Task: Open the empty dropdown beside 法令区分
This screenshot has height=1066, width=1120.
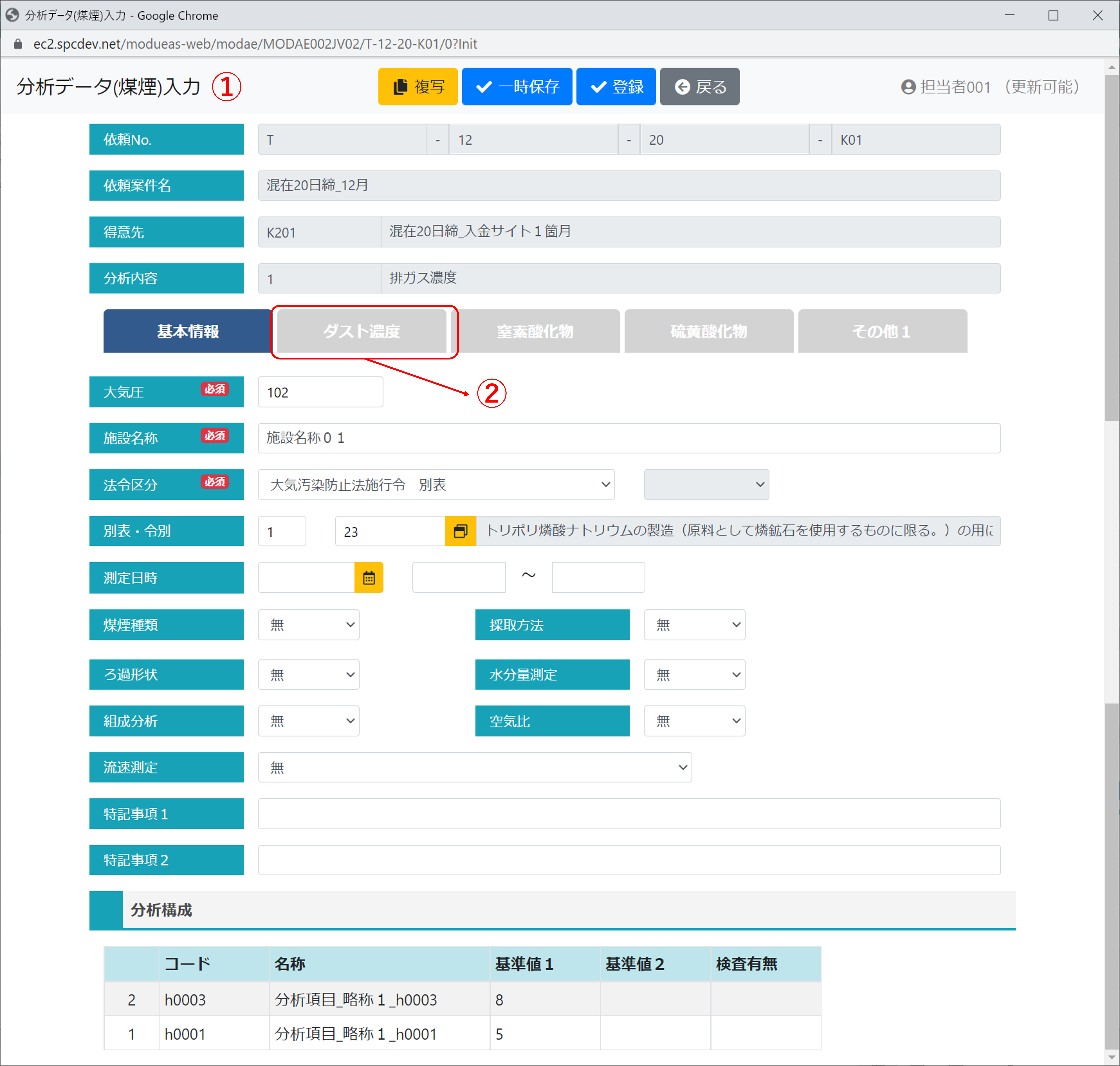Action: coord(706,485)
